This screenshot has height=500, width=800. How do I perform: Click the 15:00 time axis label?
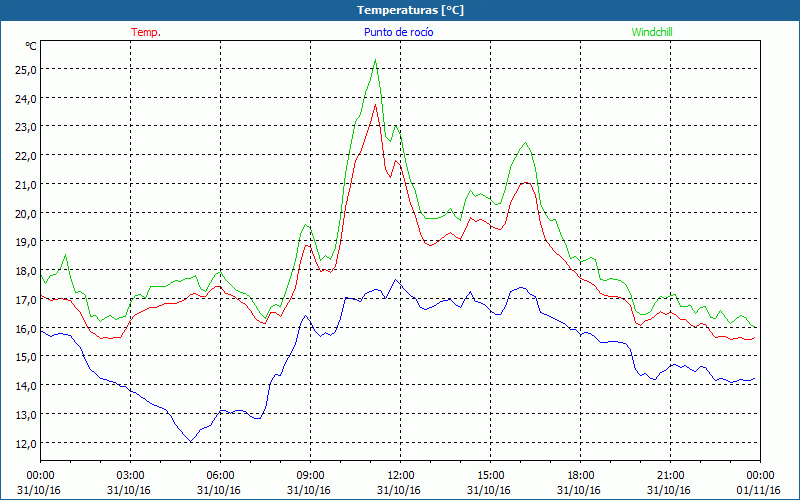[x=490, y=475]
